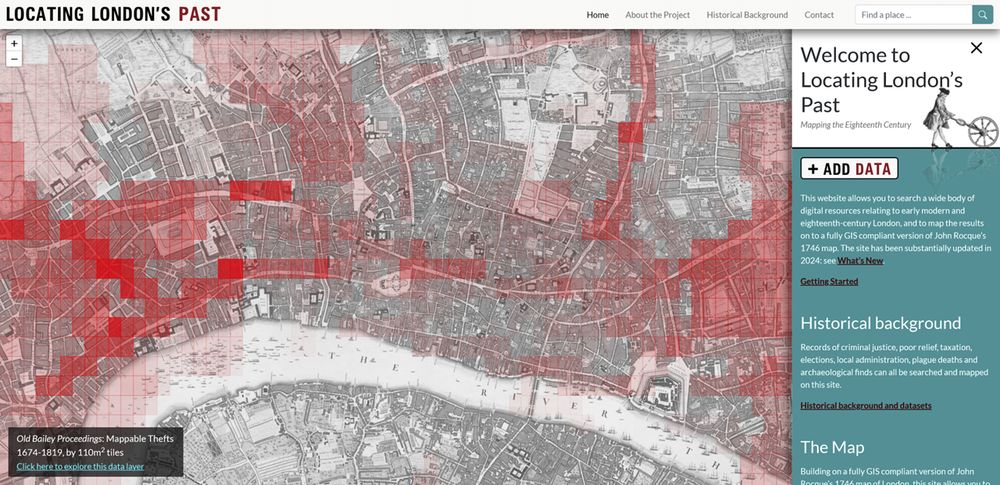1000x485 pixels.
Task: Click the Locating London's Past site logo
Action: pyautogui.click(x=114, y=13)
